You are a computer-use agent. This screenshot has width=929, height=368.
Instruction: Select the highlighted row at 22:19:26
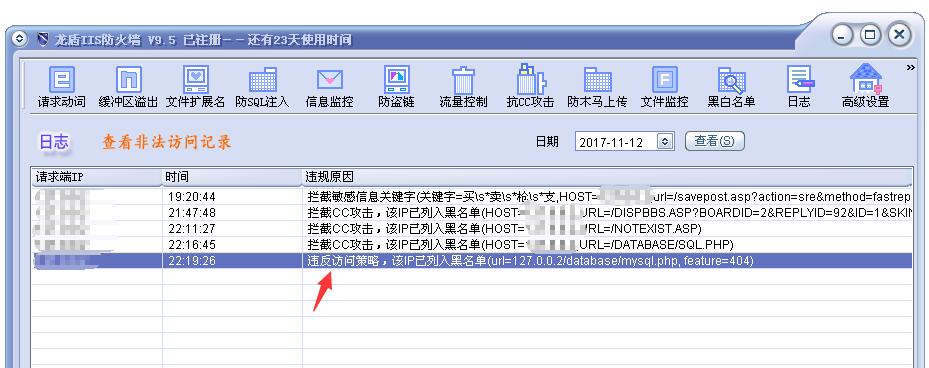pos(472,261)
